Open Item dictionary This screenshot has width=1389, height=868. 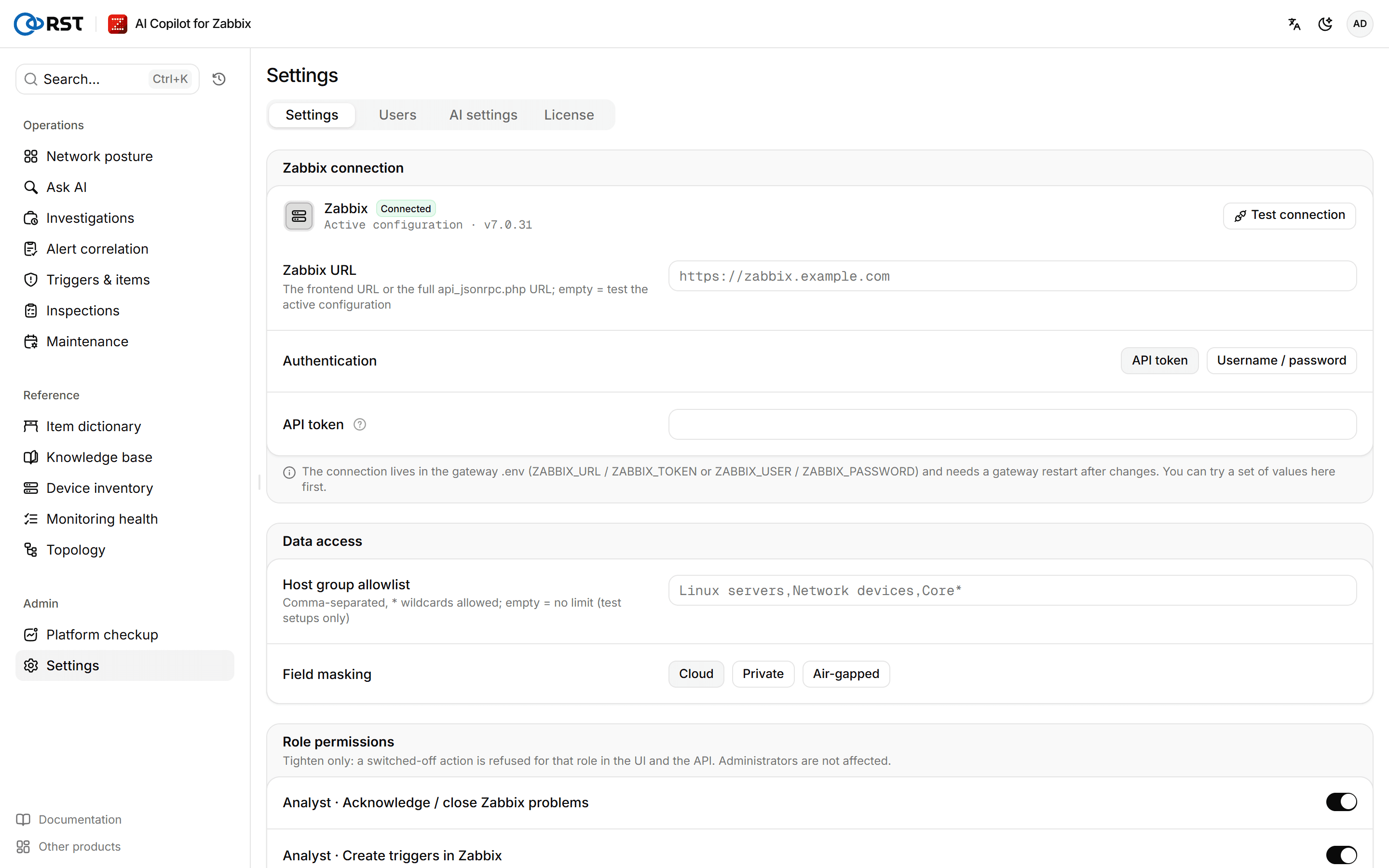(124, 426)
